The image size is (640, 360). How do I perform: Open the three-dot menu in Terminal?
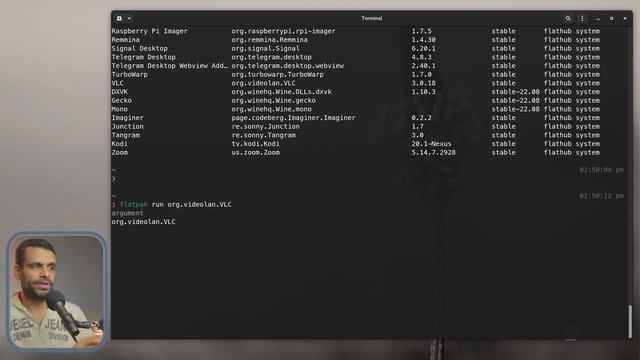pyautogui.click(x=582, y=18)
